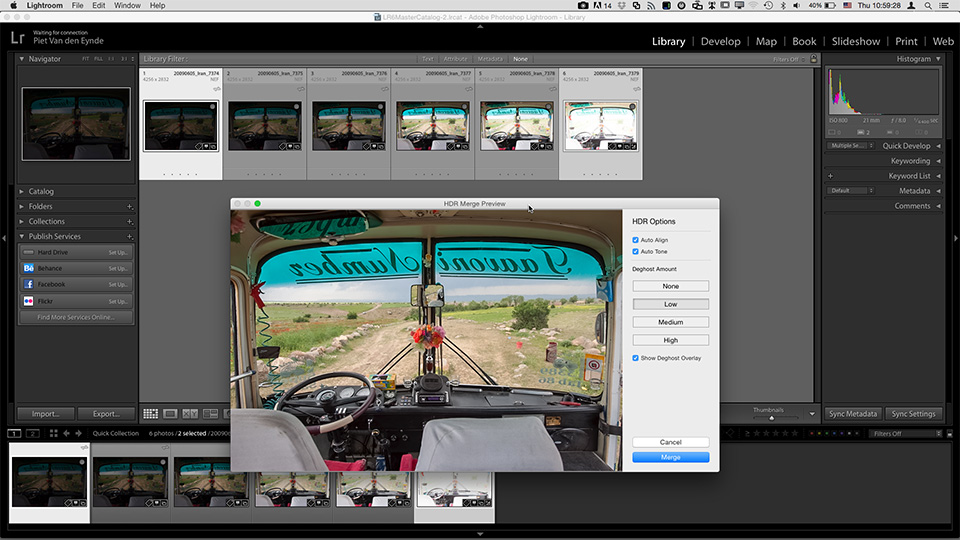Open Metadata Default preset dropdown
The image size is (960, 540).
[x=850, y=190]
